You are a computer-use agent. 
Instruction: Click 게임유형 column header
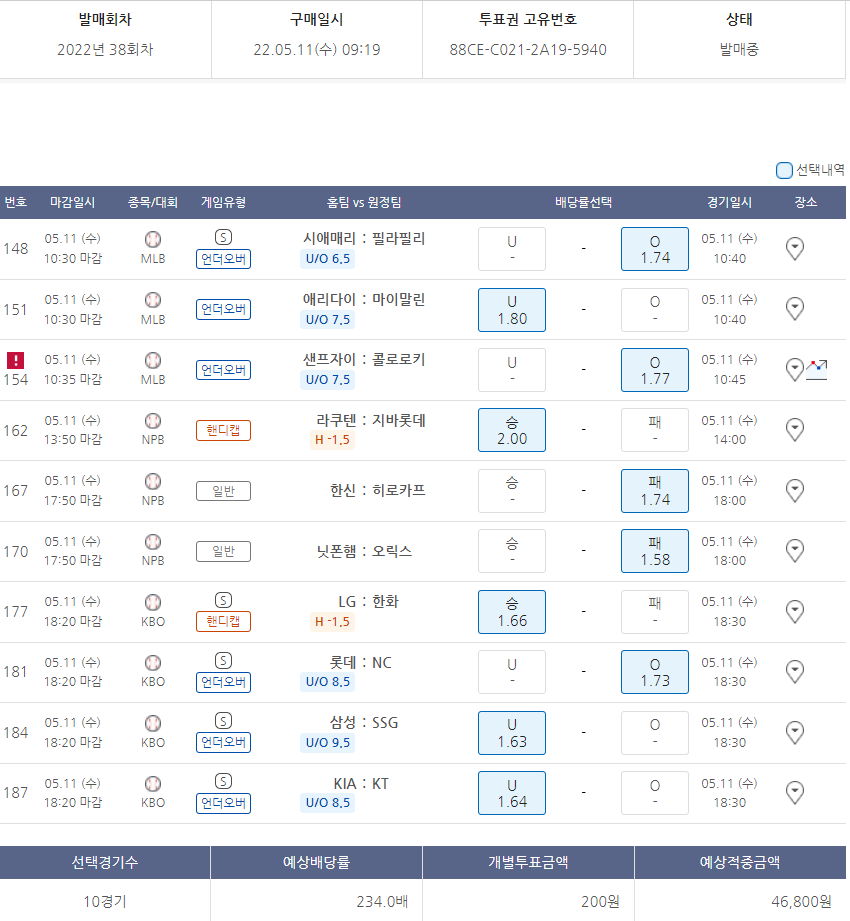223,203
